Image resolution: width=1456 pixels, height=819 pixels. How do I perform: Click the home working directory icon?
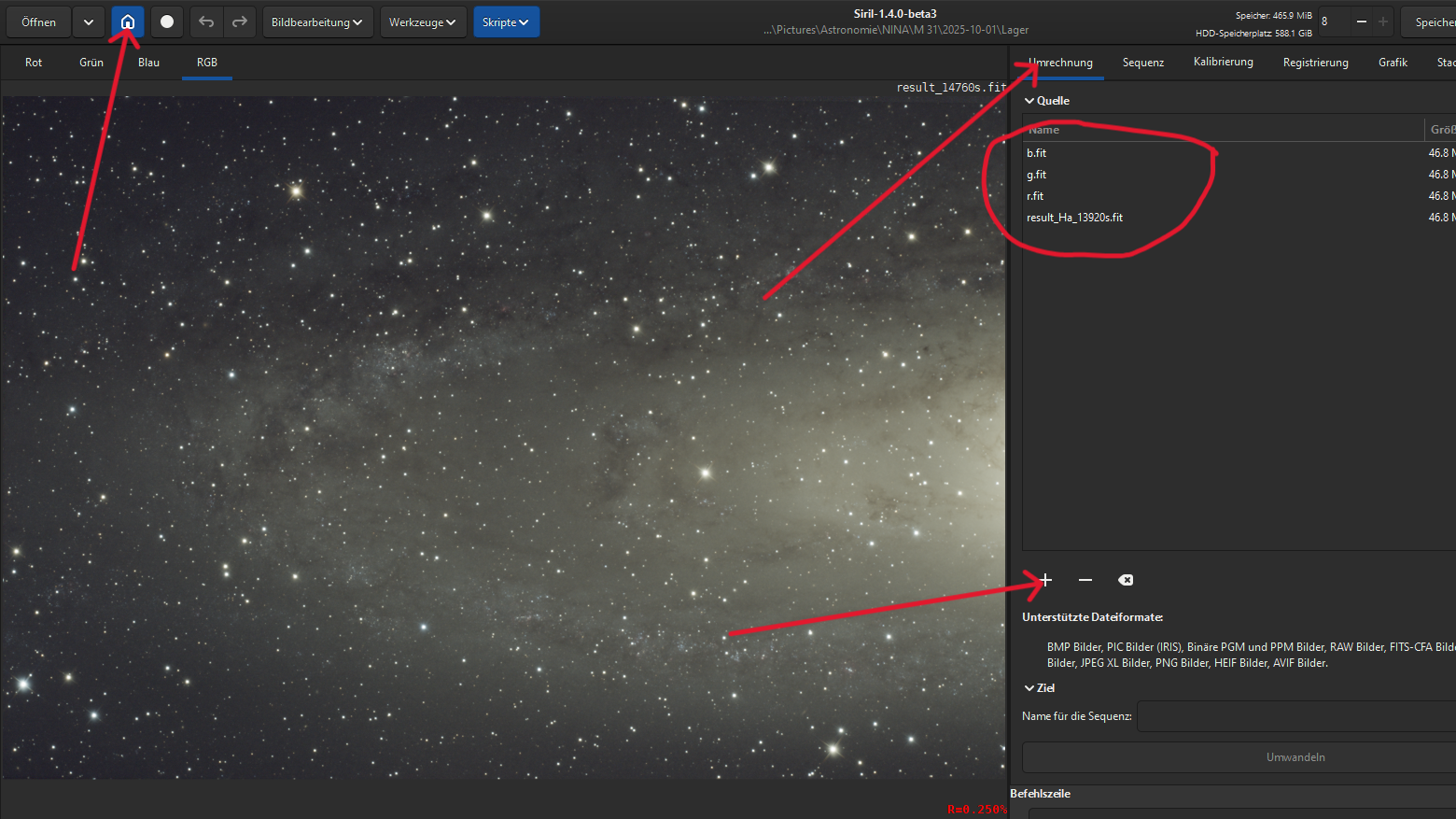pyautogui.click(x=128, y=21)
